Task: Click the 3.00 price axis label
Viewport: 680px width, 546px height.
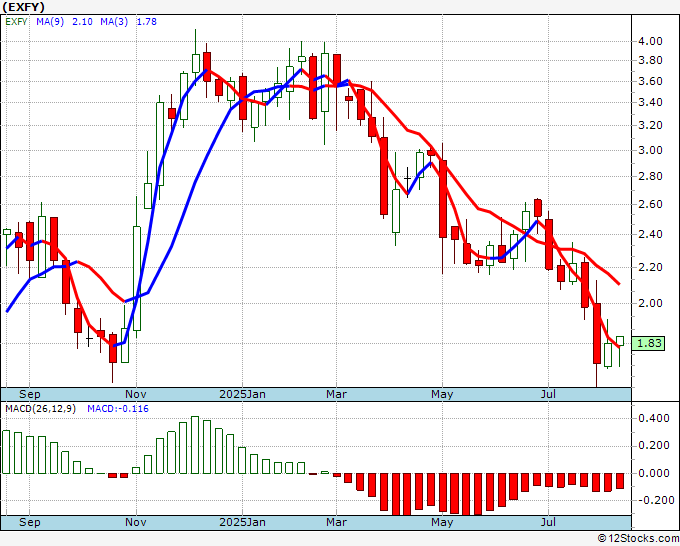Action: tap(650, 150)
